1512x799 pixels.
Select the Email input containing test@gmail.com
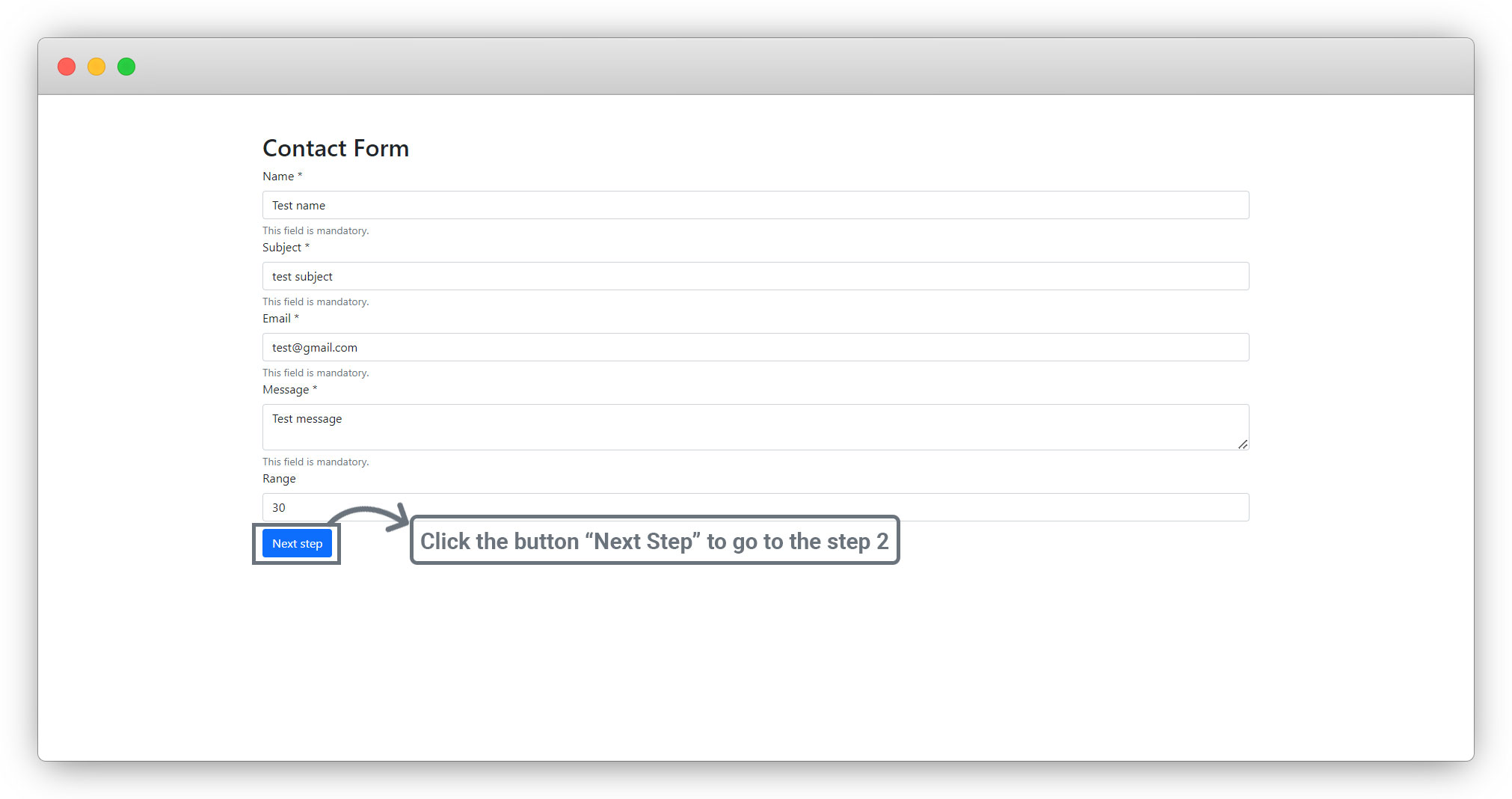tap(755, 347)
